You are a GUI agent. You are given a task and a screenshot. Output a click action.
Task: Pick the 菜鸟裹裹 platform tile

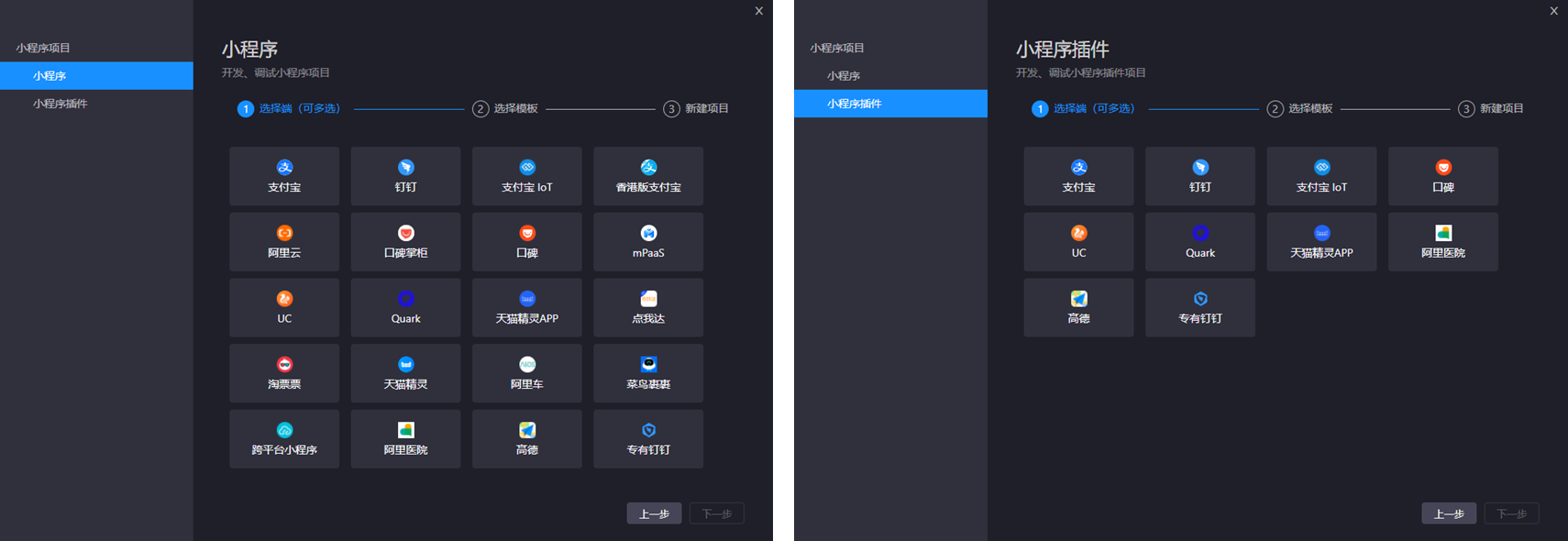[x=648, y=373]
